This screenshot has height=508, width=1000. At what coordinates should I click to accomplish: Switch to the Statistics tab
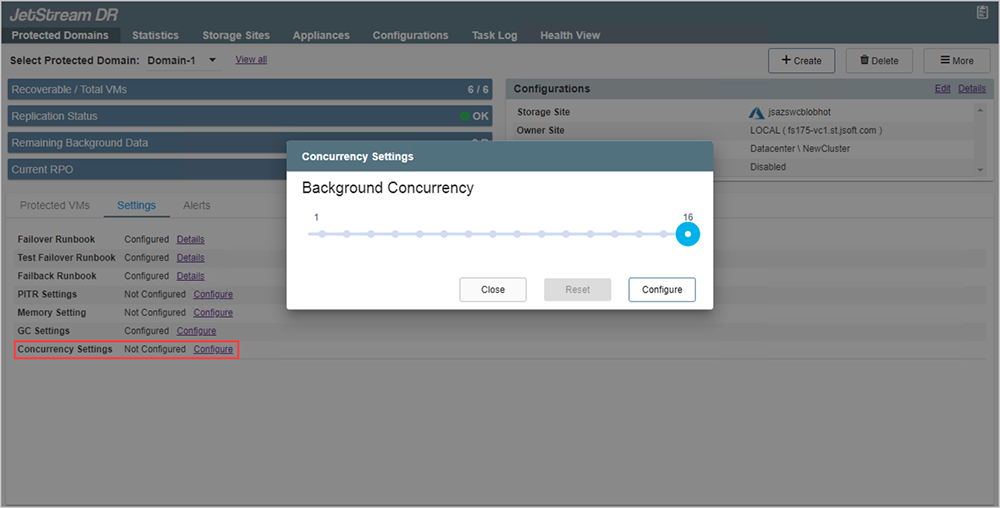click(155, 35)
